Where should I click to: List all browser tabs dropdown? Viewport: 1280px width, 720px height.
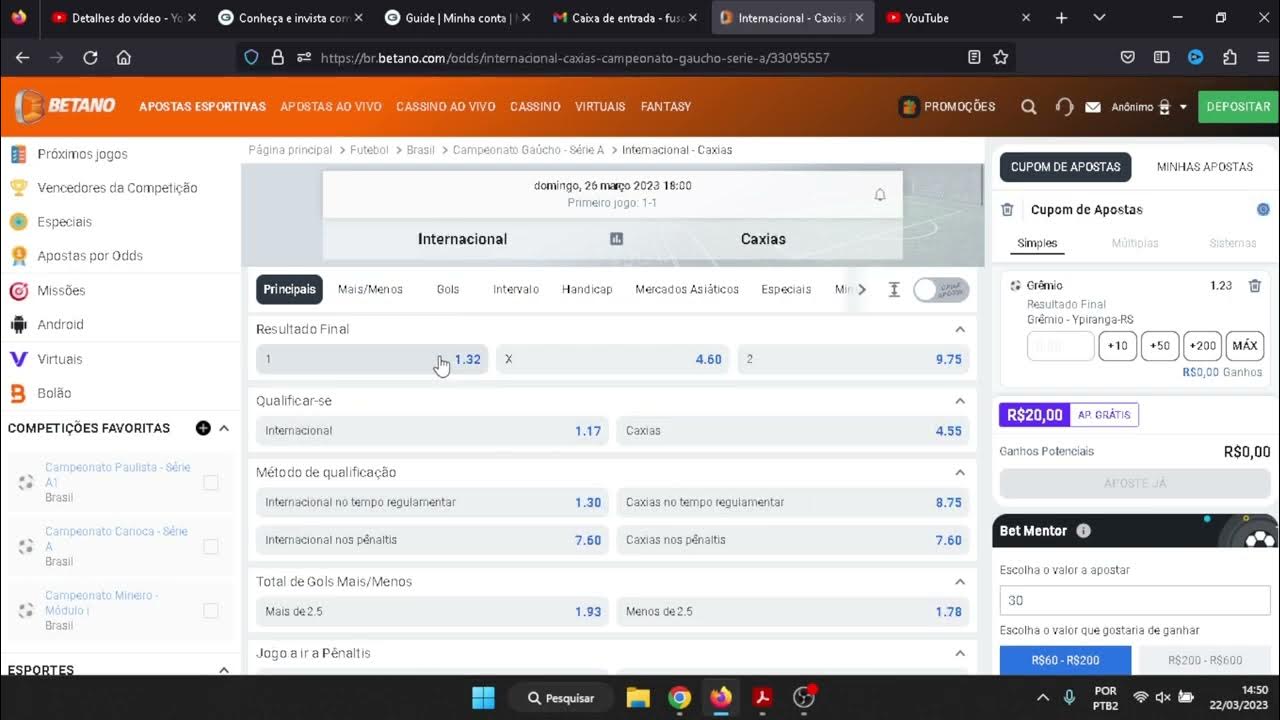coord(1099,18)
